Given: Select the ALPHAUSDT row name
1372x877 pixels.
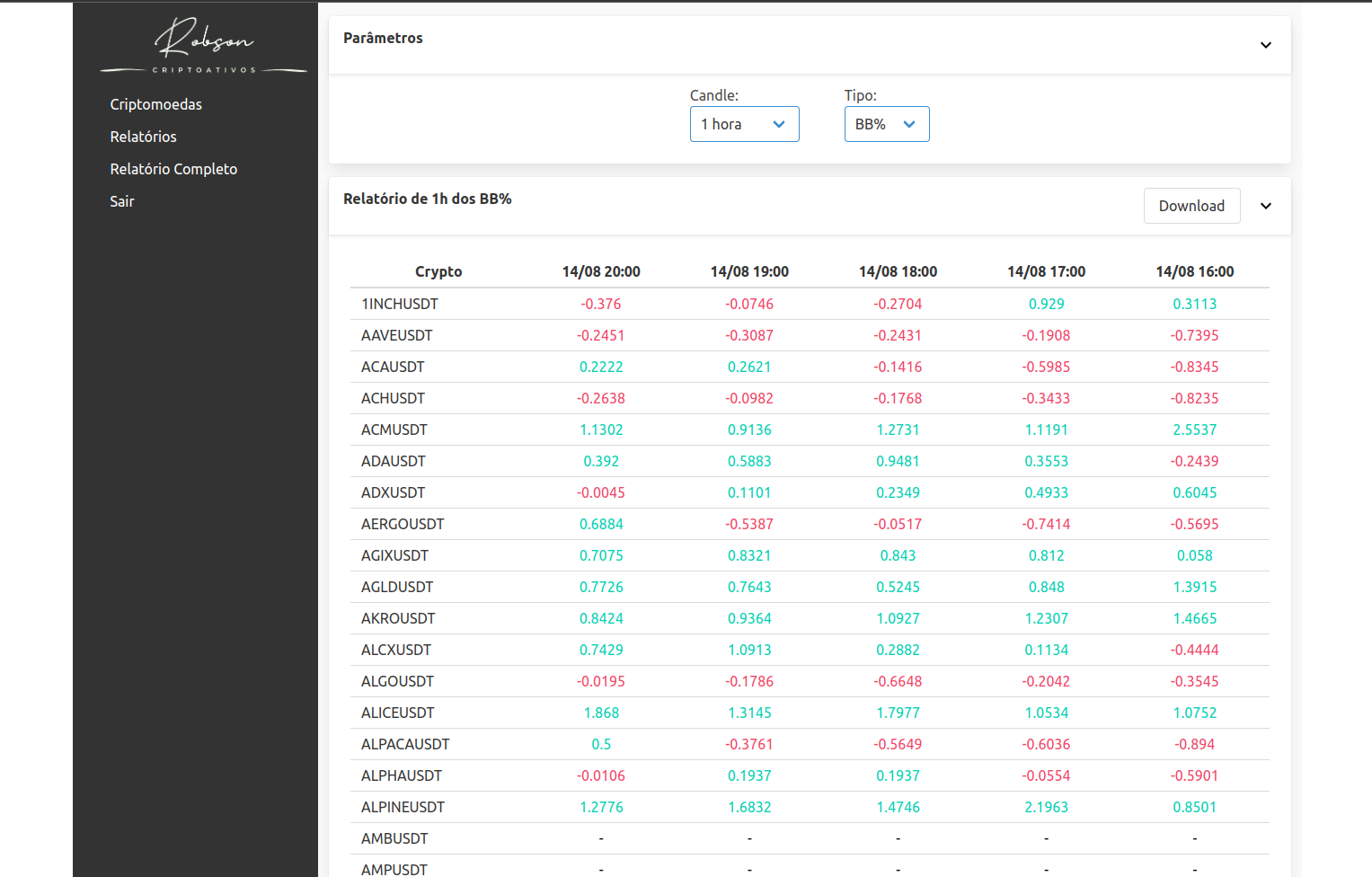Looking at the screenshot, I should 402,775.
